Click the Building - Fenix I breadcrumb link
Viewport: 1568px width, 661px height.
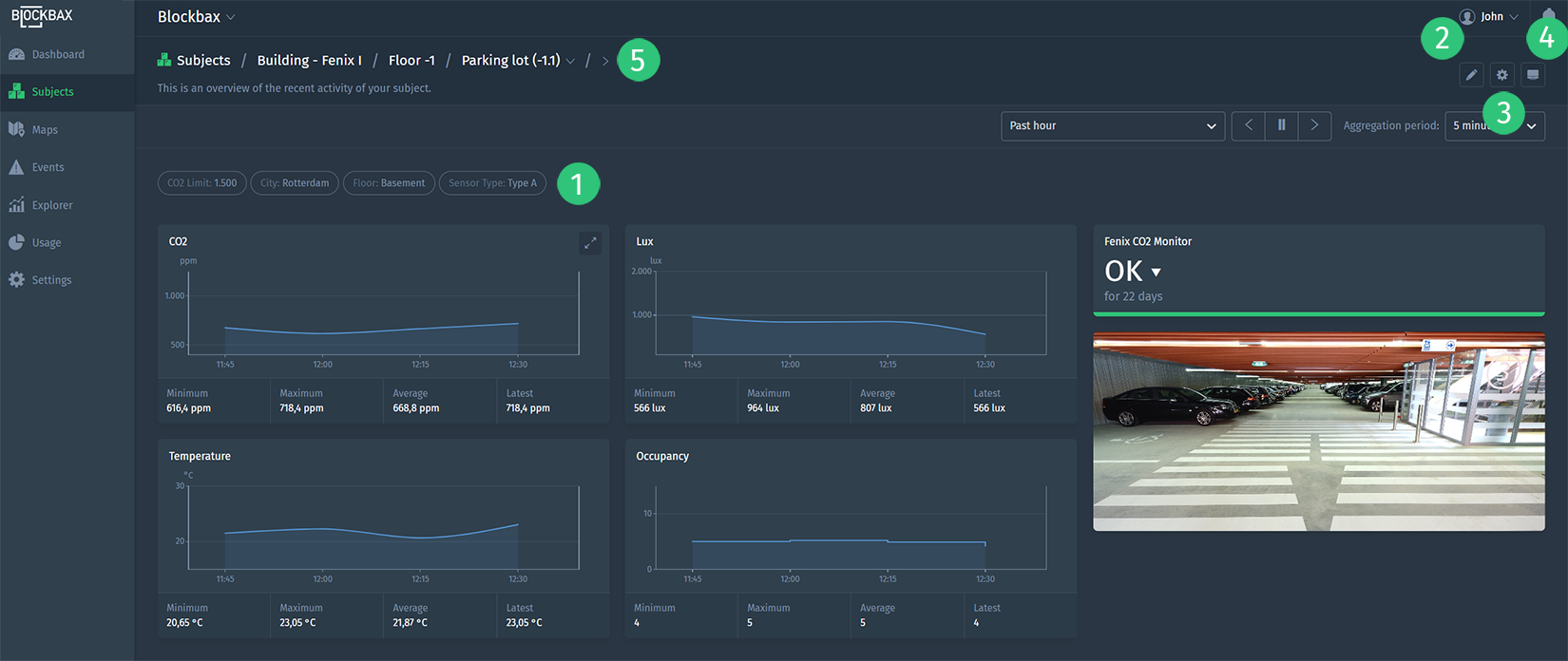(x=309, y=61)
